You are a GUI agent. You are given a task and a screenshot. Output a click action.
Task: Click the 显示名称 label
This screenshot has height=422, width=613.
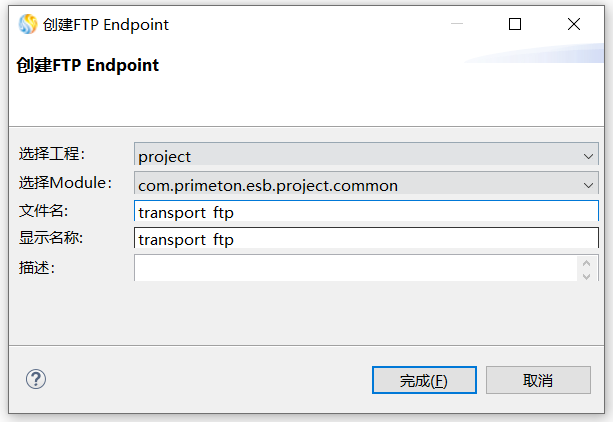point(51,238)
